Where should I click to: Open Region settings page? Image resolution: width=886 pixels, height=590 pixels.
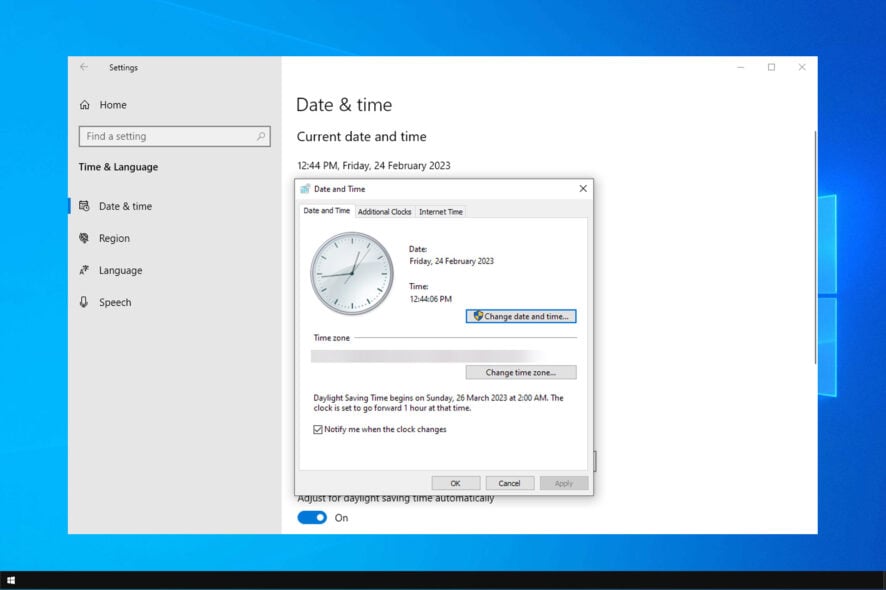(x=114, y=238)
